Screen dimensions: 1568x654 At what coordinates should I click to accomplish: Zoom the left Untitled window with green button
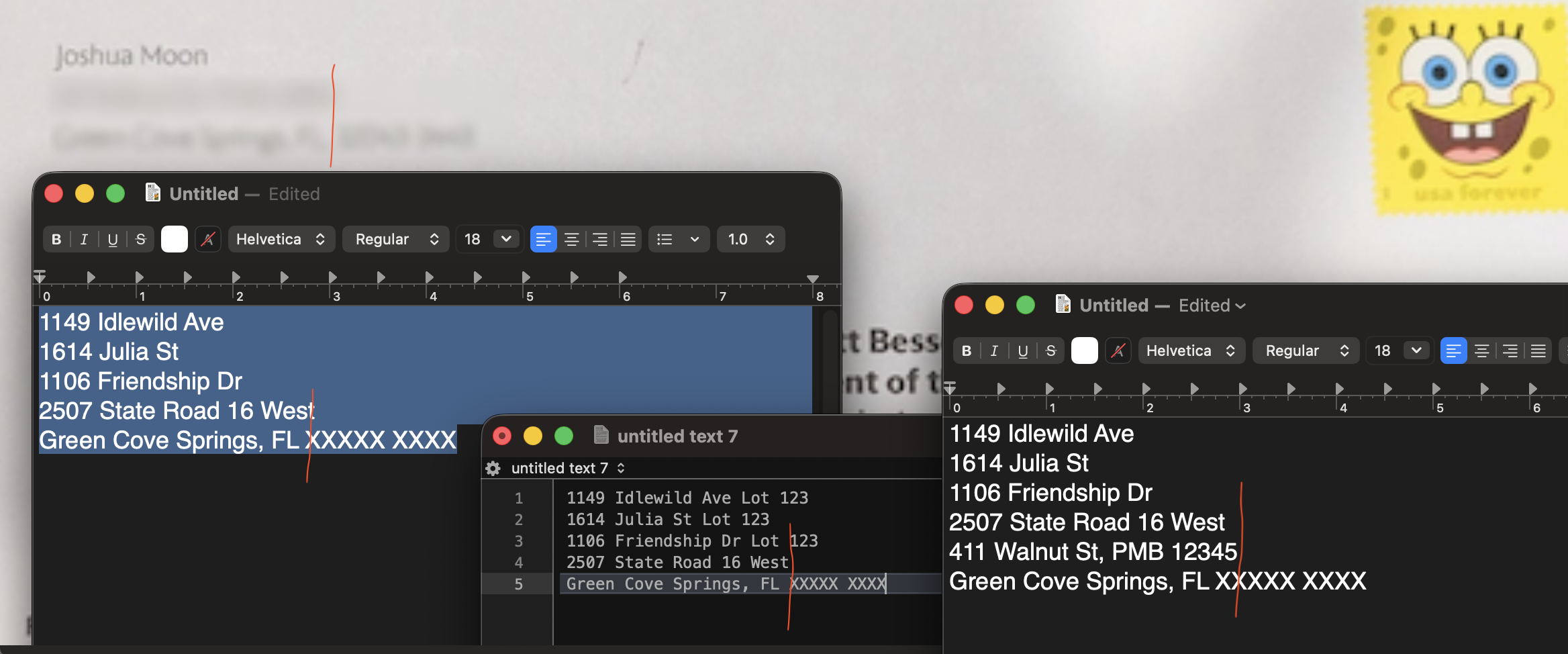115,194
